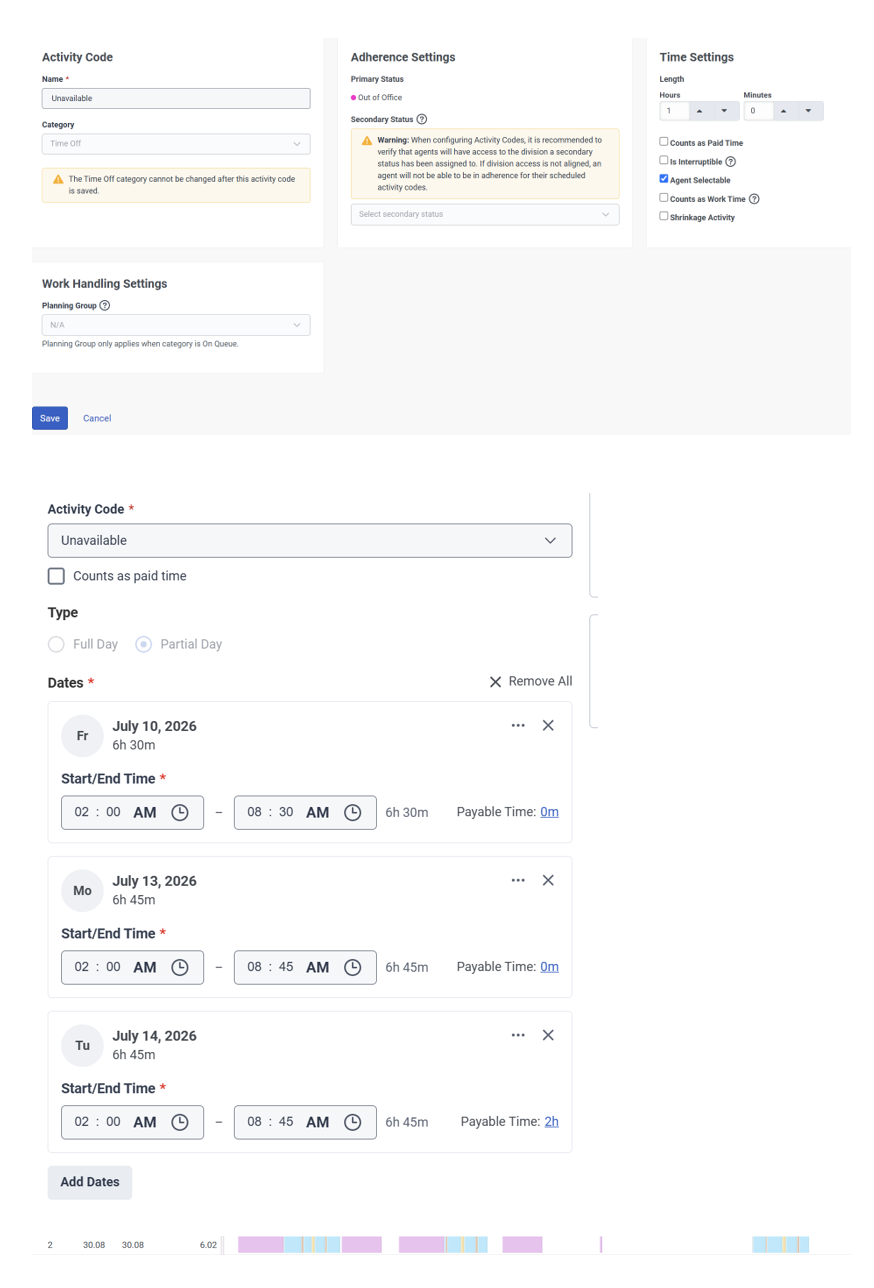874x1288 pixels.
Task: Open help icon next to Secondary Status
Action: (x=422, y=119)
